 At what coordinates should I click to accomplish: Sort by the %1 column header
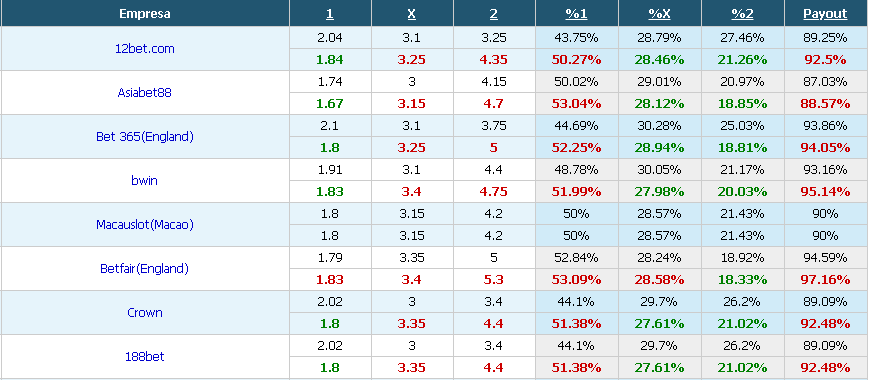click(x=576, y=14)
